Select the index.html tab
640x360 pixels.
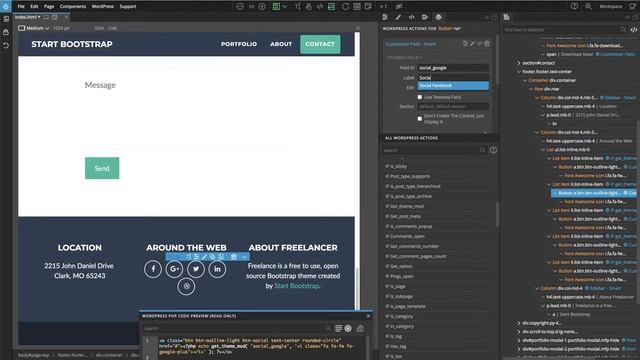[x=26, y=17]
